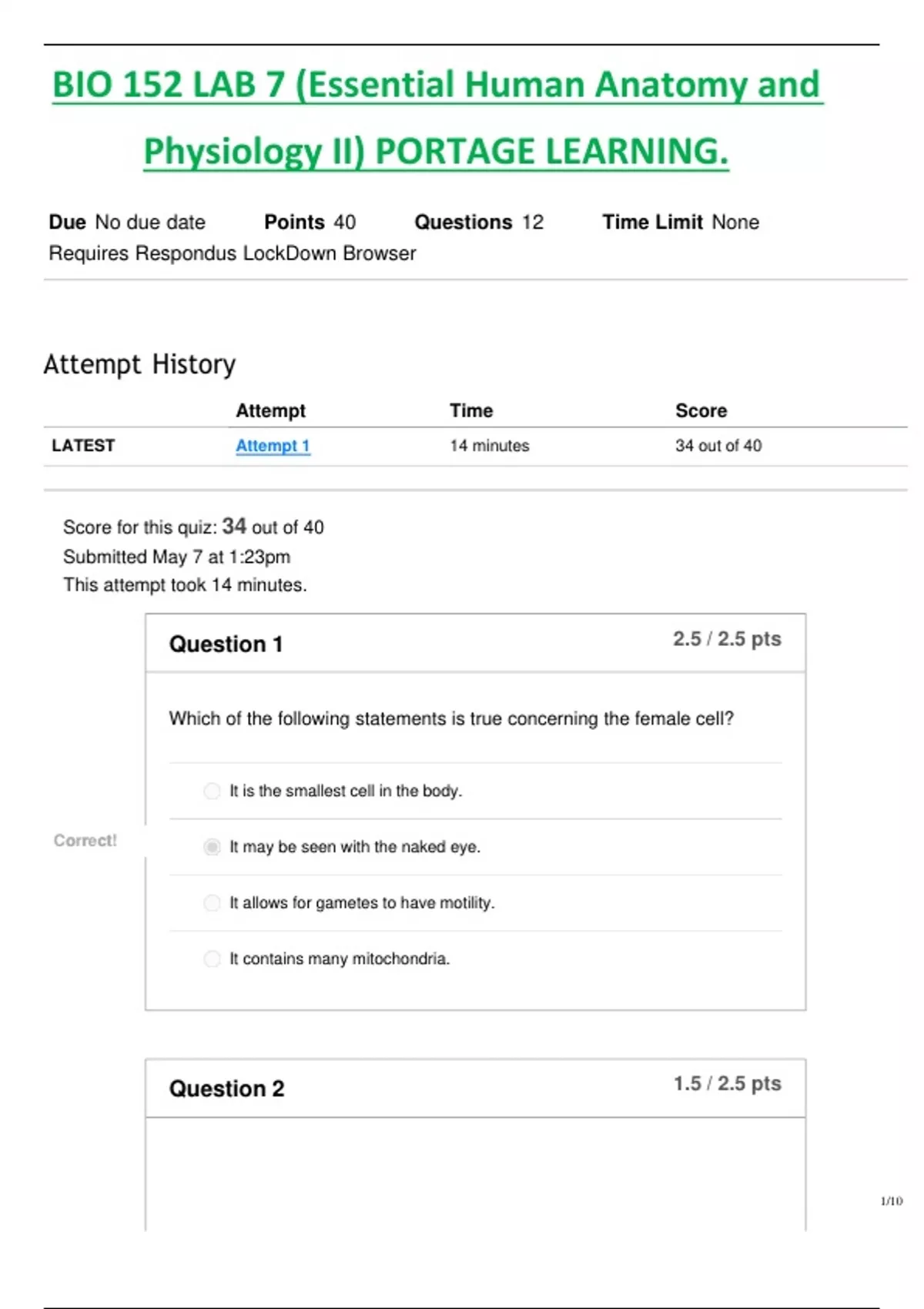Click the Attempt column header

tap(270, 410)
